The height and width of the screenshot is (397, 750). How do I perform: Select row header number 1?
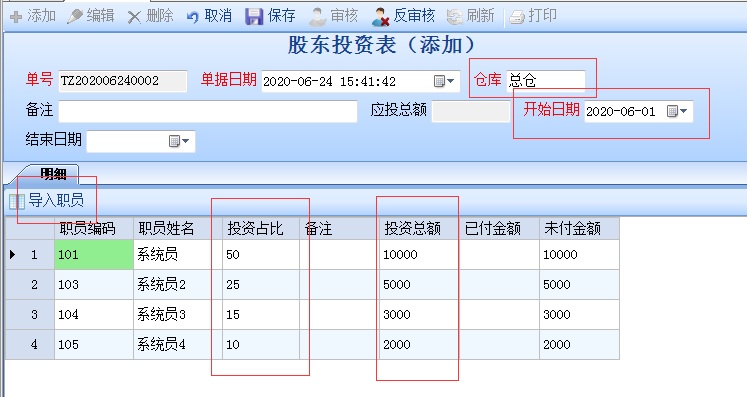30,254
